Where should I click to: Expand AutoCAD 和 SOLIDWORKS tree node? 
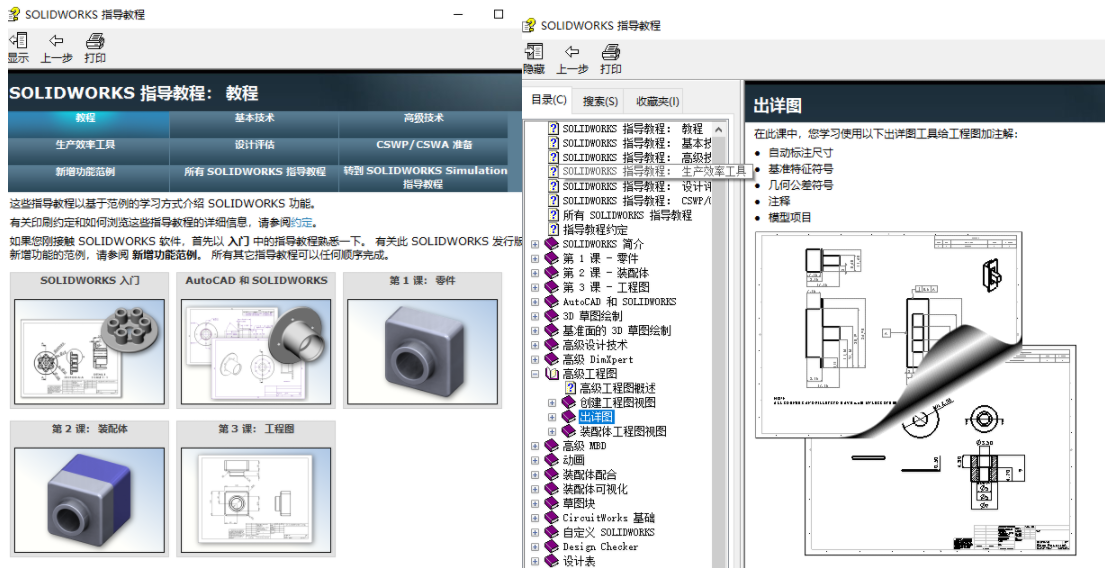tap(535, 302)
